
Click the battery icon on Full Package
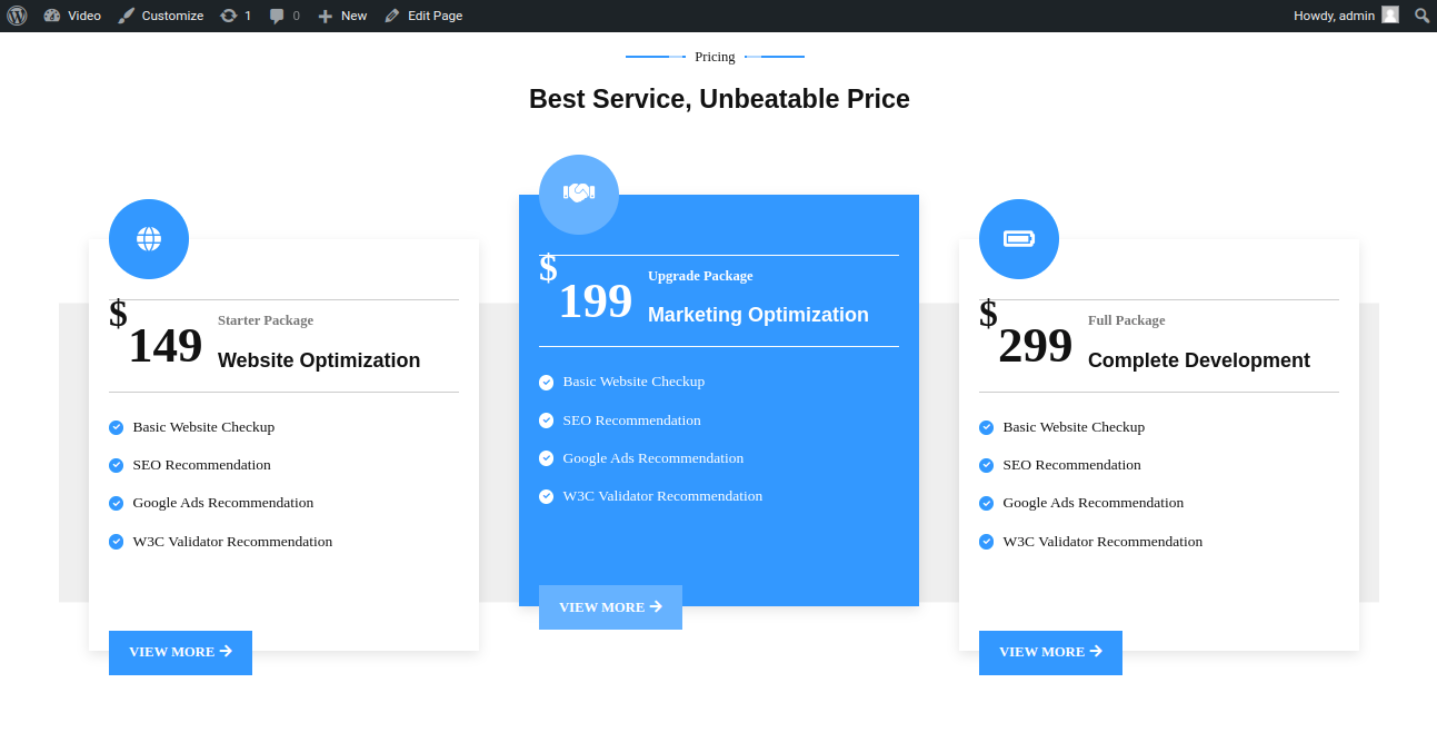[1019, 239]
